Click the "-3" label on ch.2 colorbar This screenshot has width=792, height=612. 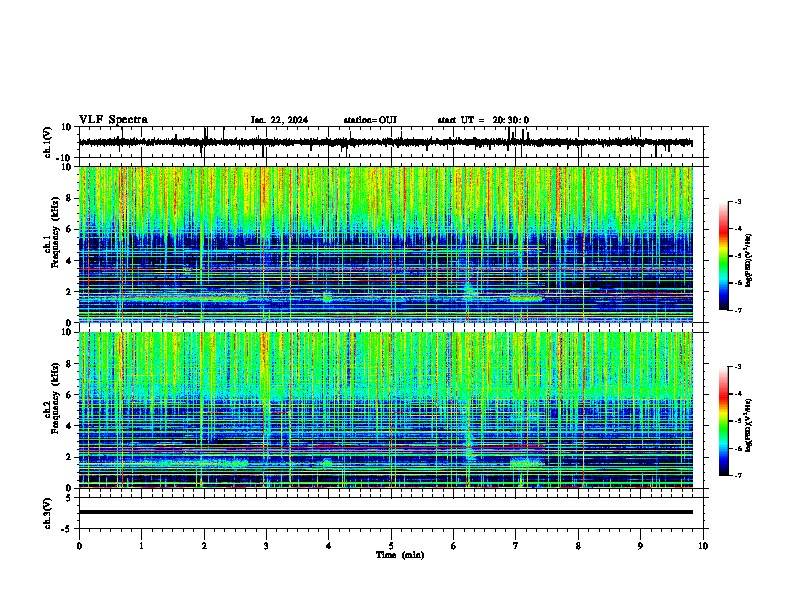737,367
